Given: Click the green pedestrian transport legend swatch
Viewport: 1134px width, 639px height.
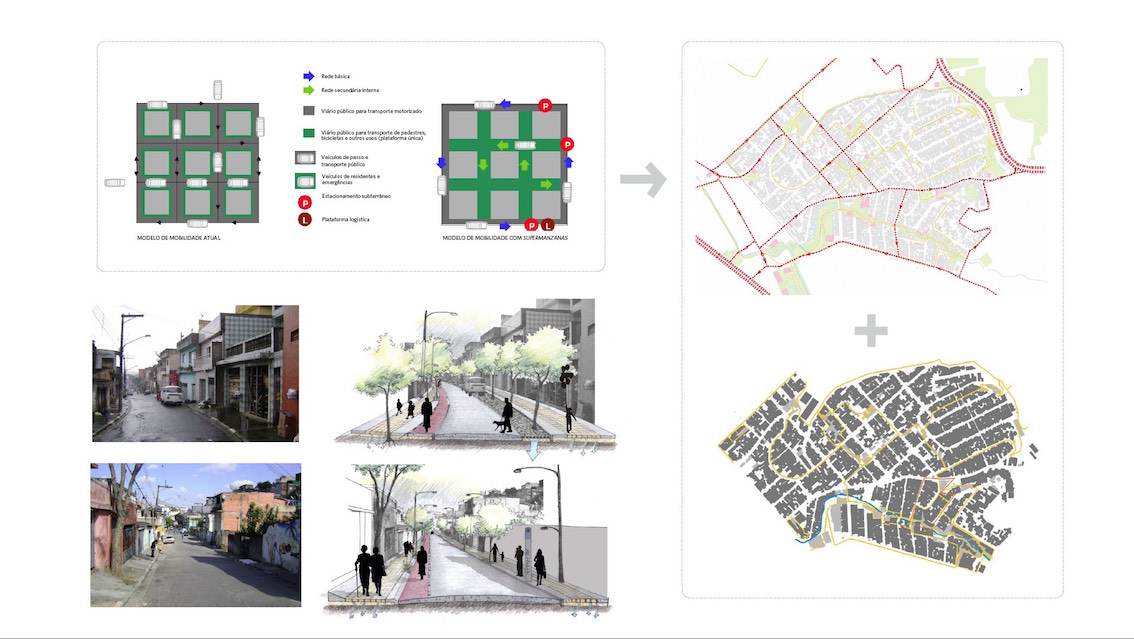Looking at the screenshot, I should click(309, 134).
